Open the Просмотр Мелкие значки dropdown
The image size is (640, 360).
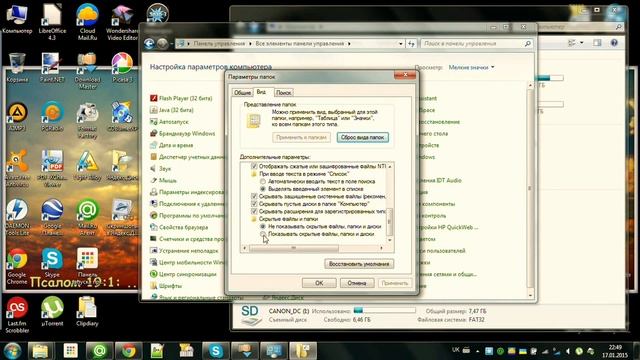click(x=471, y=67)
